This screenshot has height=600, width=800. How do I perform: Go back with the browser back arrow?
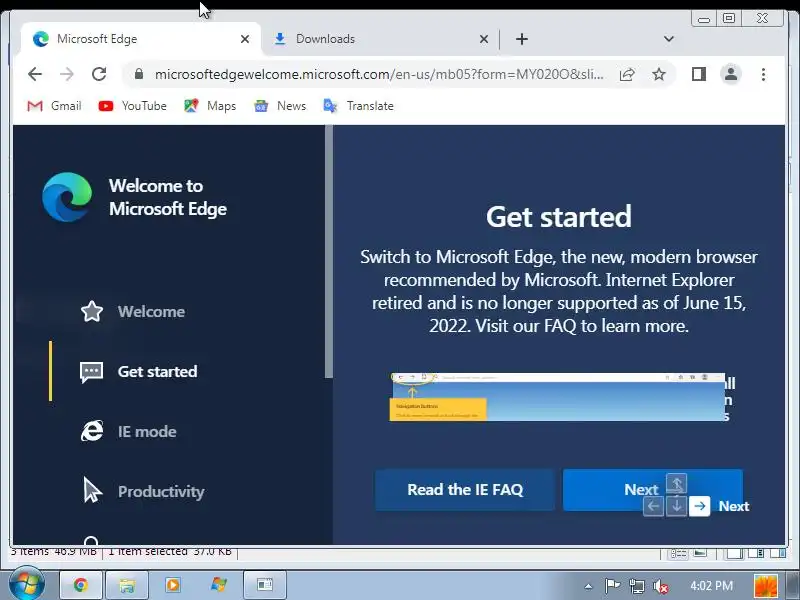coord(35,74)
